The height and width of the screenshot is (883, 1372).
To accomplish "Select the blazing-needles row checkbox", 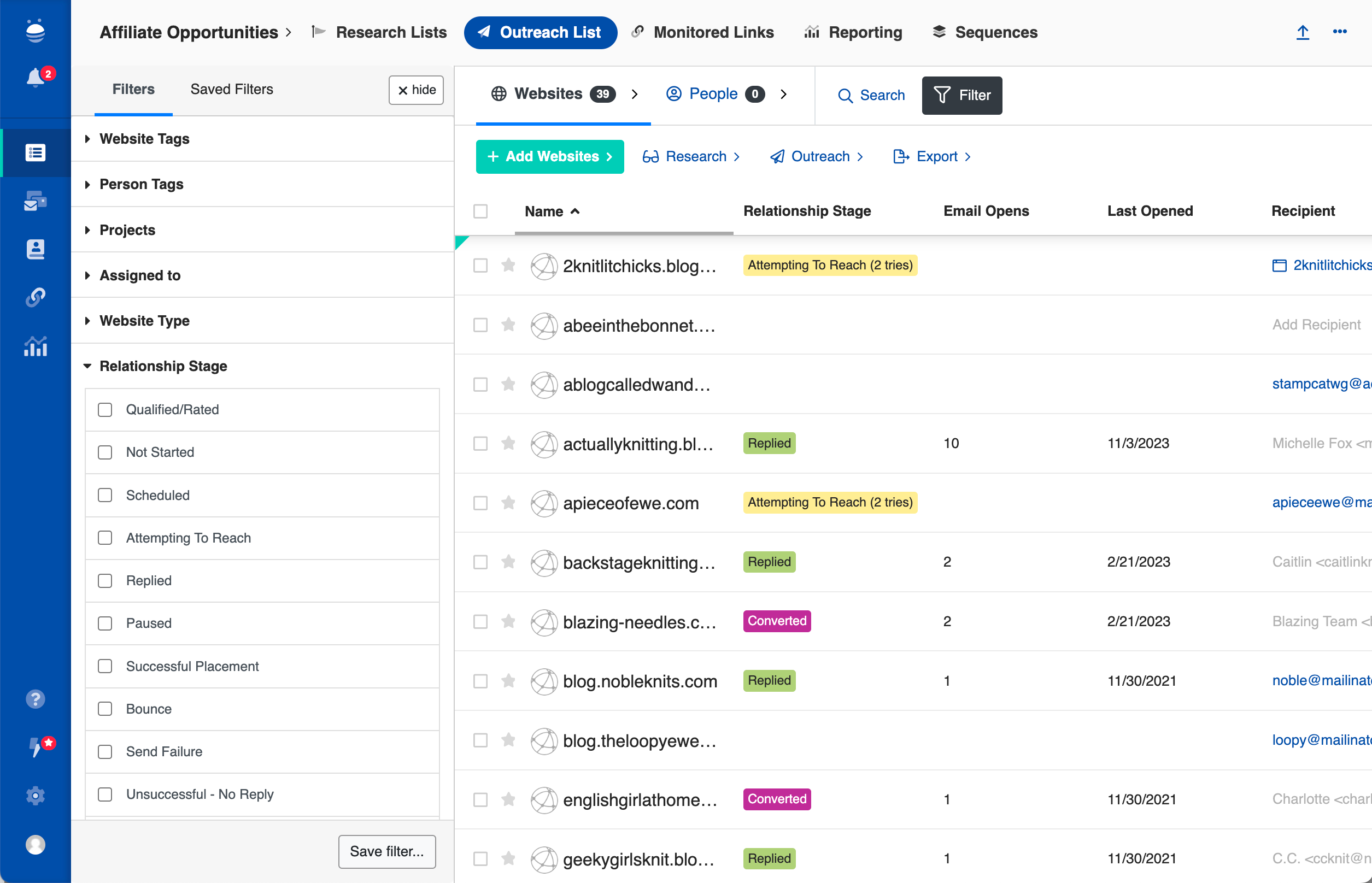I will point(480,621).
